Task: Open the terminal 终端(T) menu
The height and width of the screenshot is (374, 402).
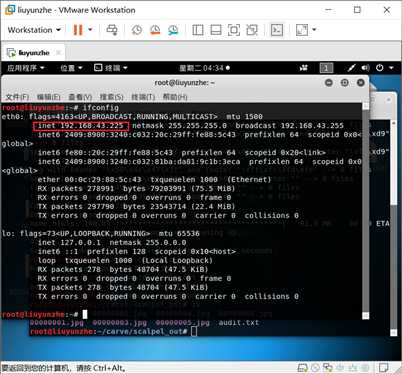Action: click(x=143, y=97)
